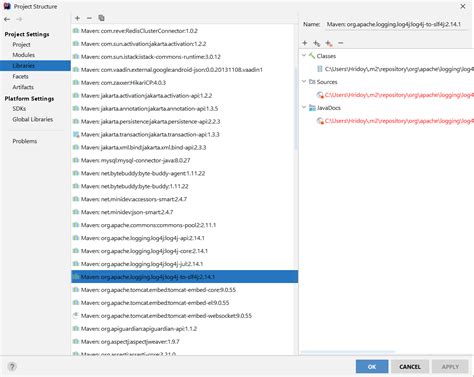Collapse the Sources node

304,81
